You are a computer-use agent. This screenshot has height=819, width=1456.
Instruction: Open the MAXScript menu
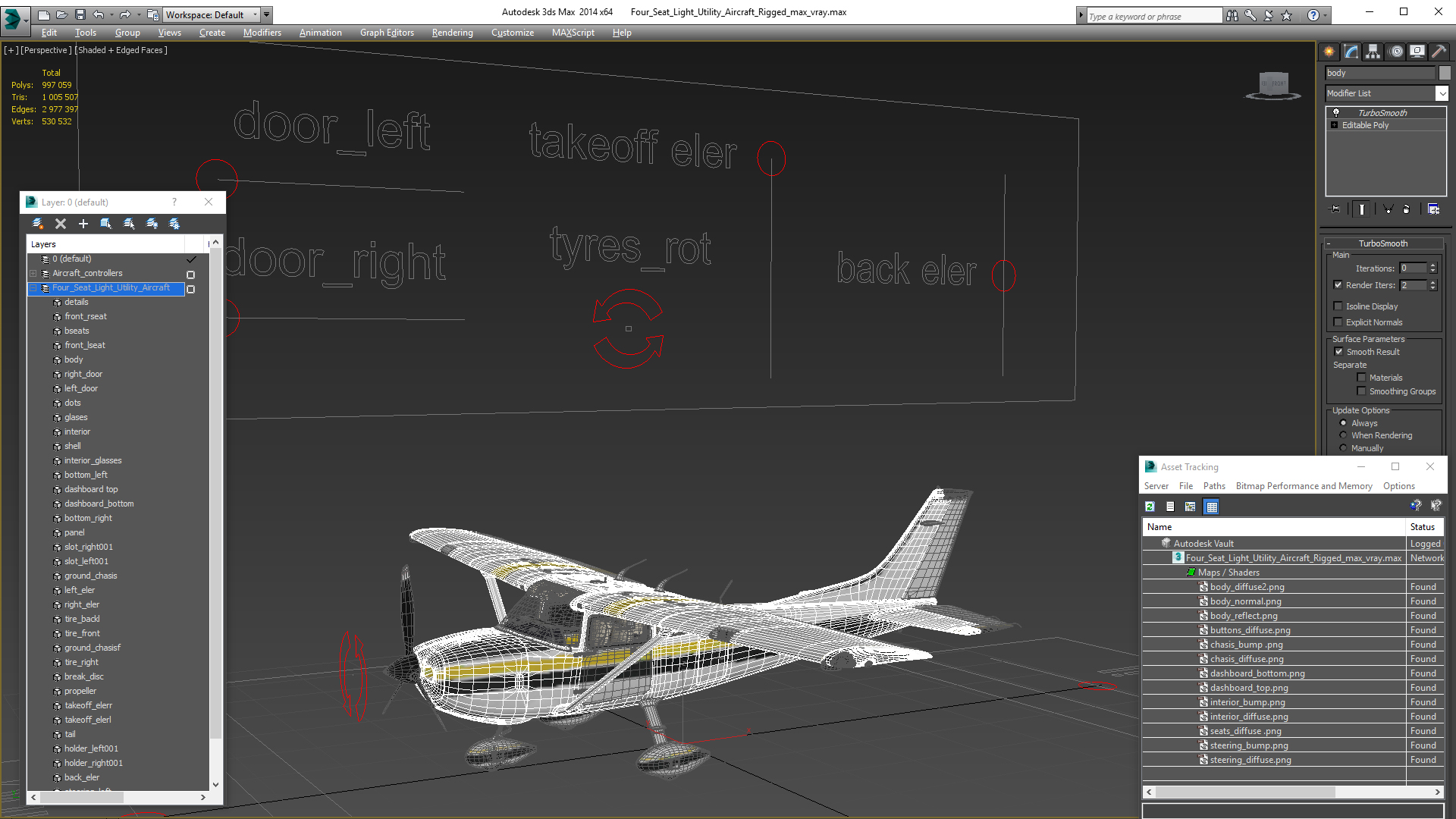click(x=573, y=33)
